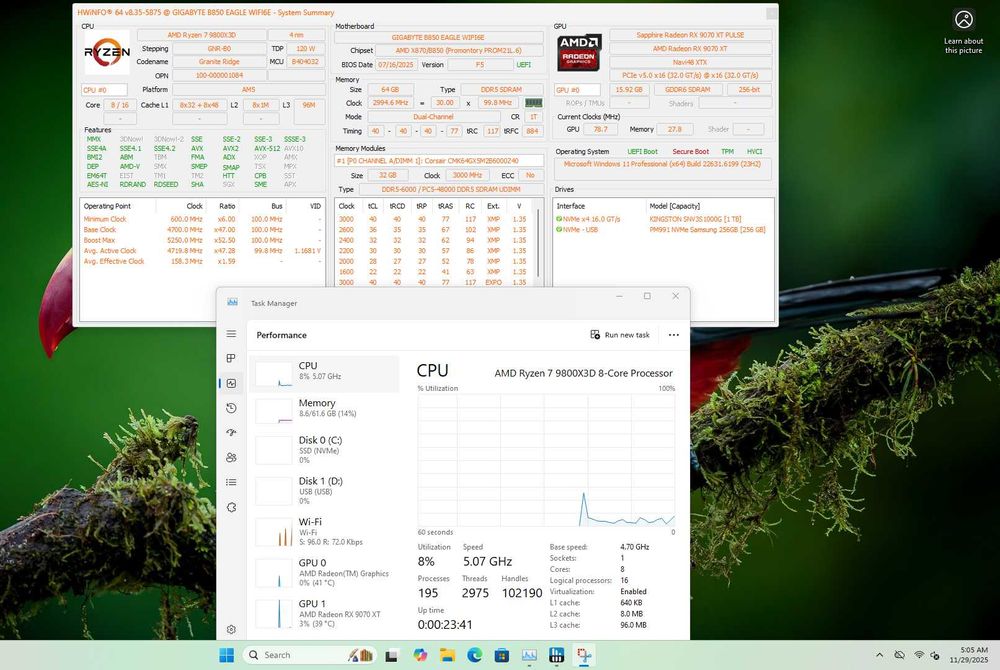Open the CPU #0 selector dropdown in HWiNFO

[x=104, y=90]
